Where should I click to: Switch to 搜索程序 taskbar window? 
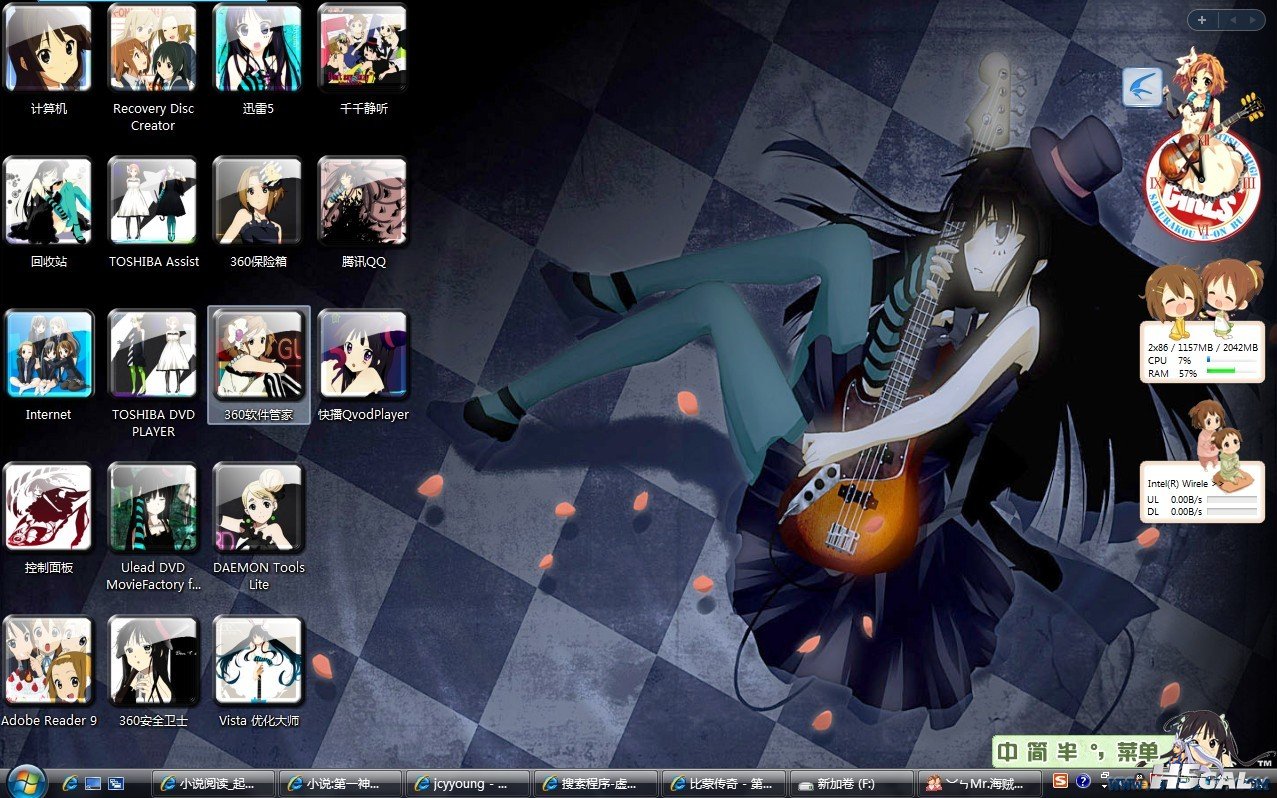[x=596, y=783]
